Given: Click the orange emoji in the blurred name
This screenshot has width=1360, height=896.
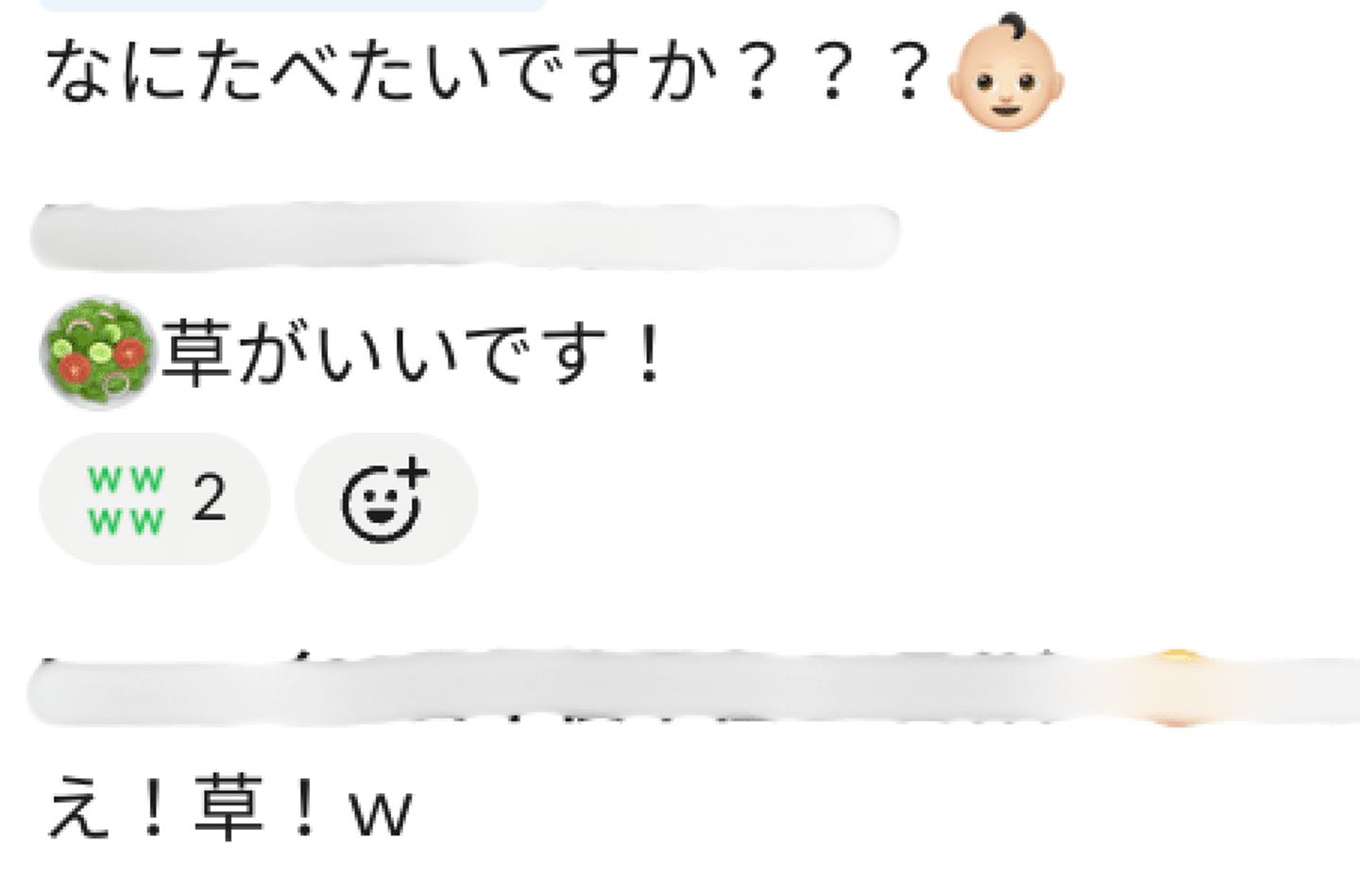Looking at the screenshot, I should [1175, 688].
